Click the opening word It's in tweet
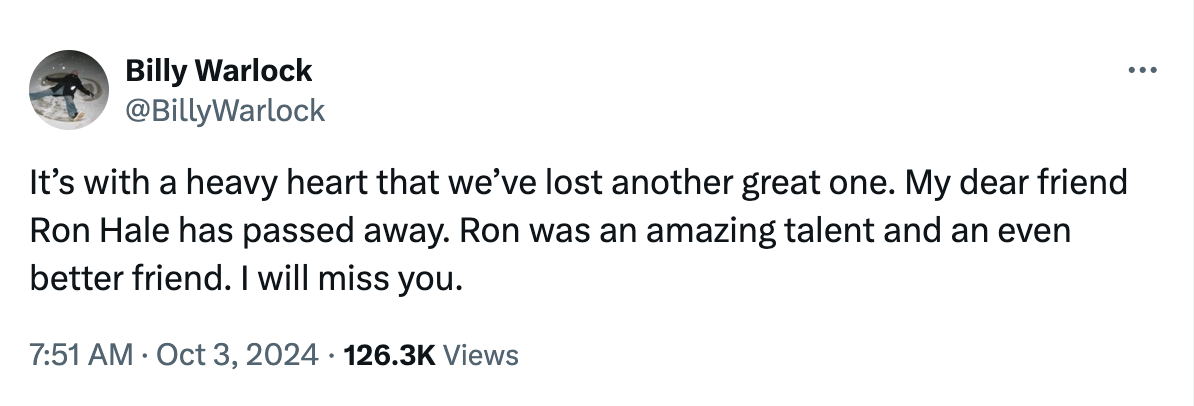The width and height of the screenshot is (1194, 406). coord(49,185)
